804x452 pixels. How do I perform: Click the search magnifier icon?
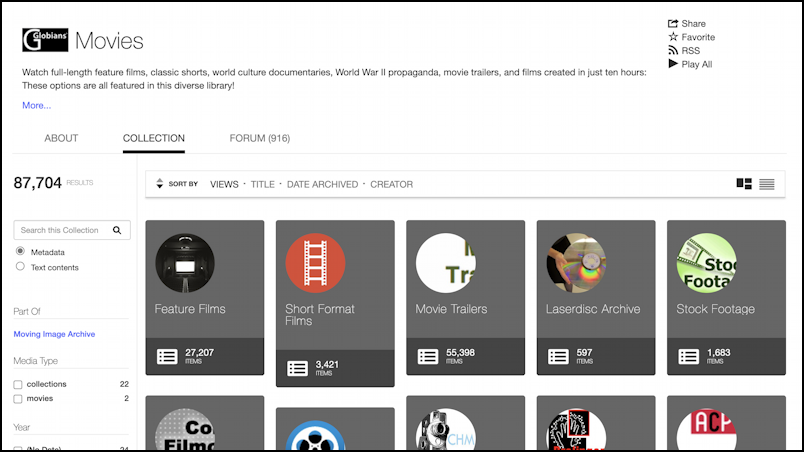point(117,230)
